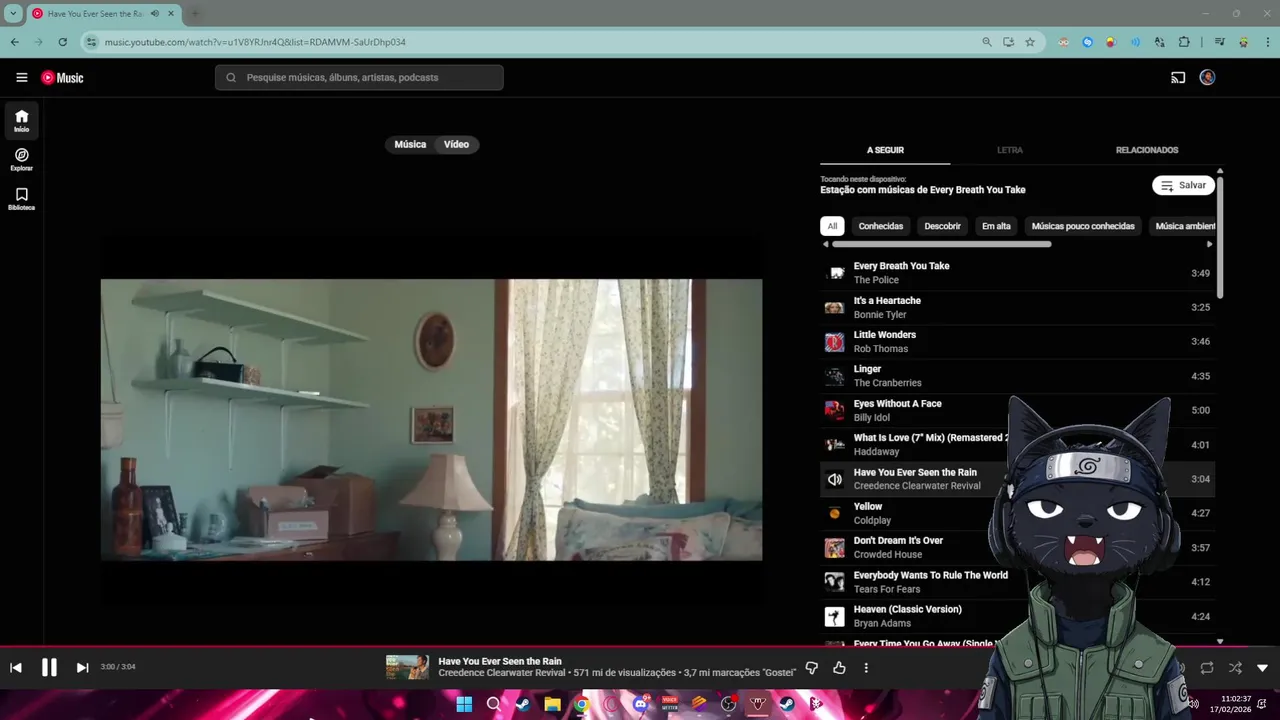
Task: Open Biblioteca in the sidebar
Action: tap(22, 198)
